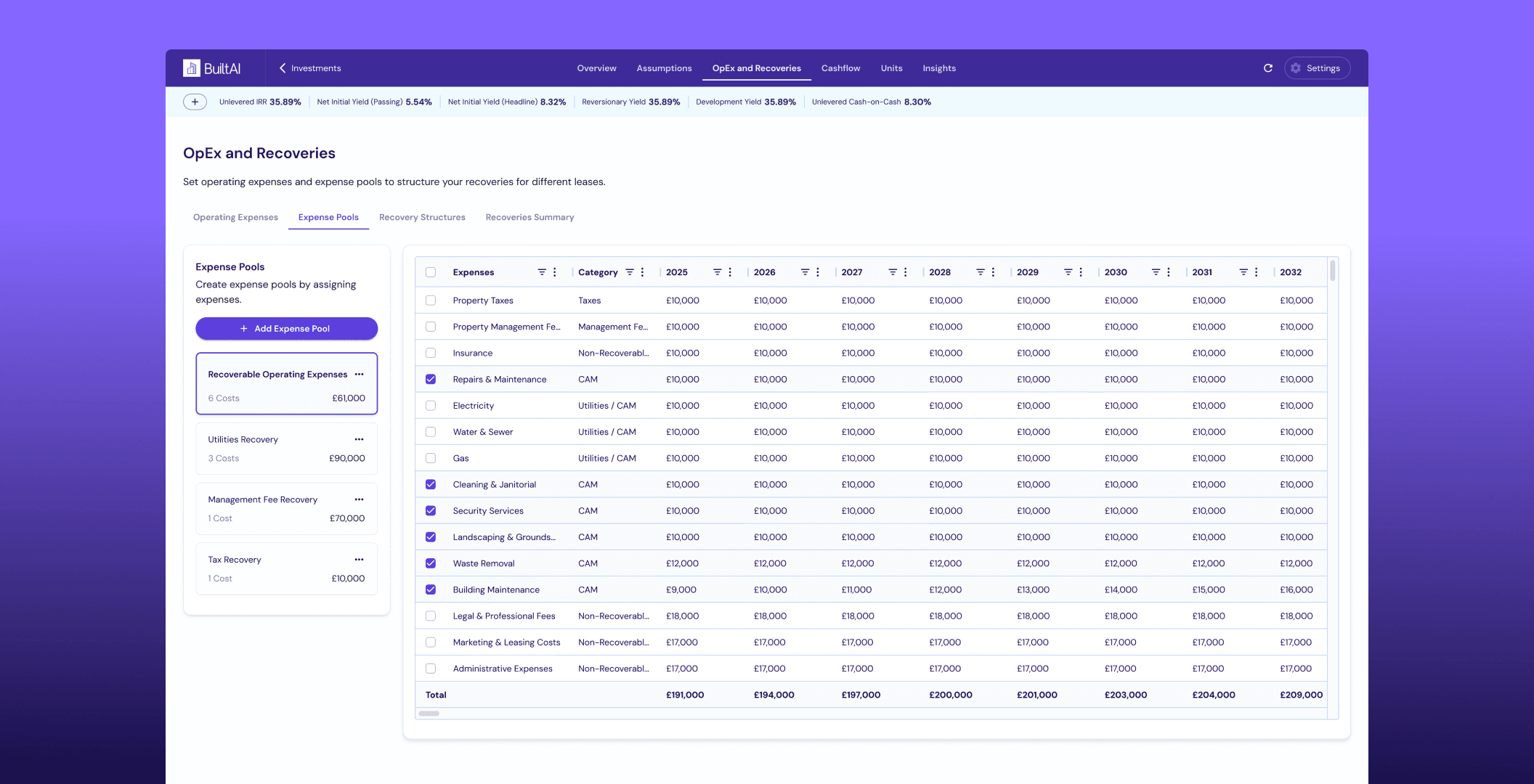Toggle select-all checkbox in Expenses header
This screenshot has width=1534, height=784.
pos(431,272)
